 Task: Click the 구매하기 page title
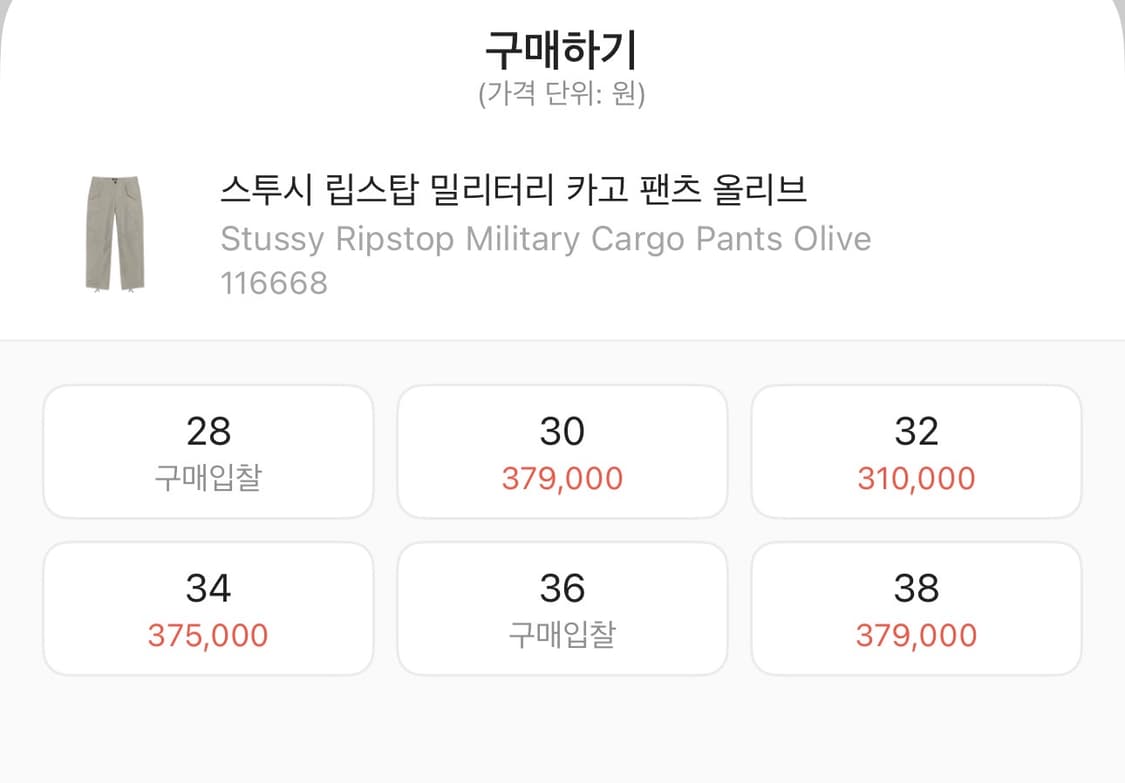(x=562, y=45)
